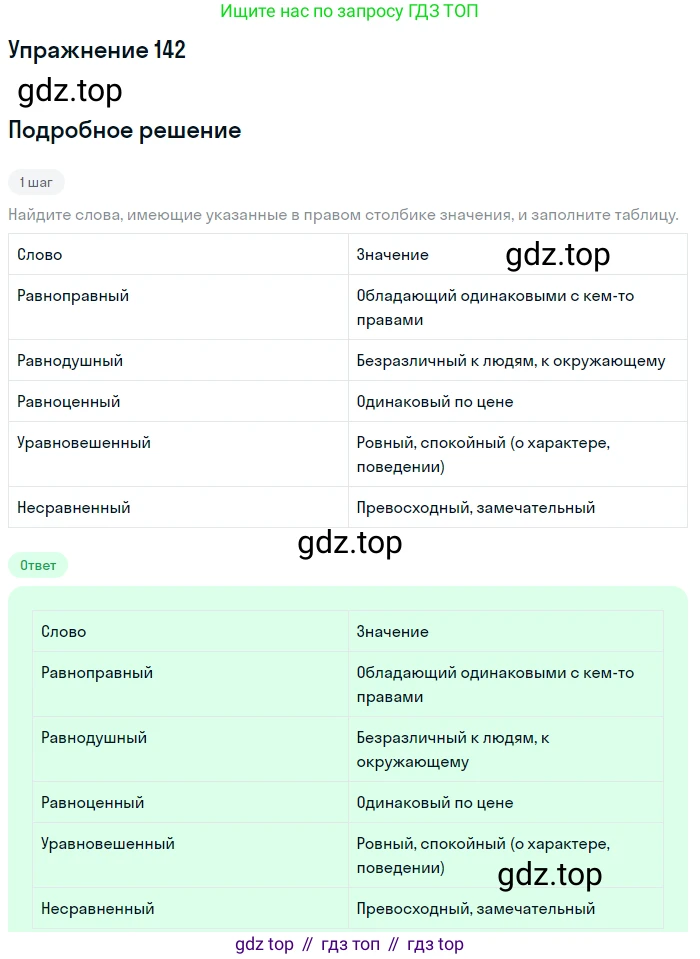
Task: Click "Равноценный" in the first table
Action: point(68,402)
